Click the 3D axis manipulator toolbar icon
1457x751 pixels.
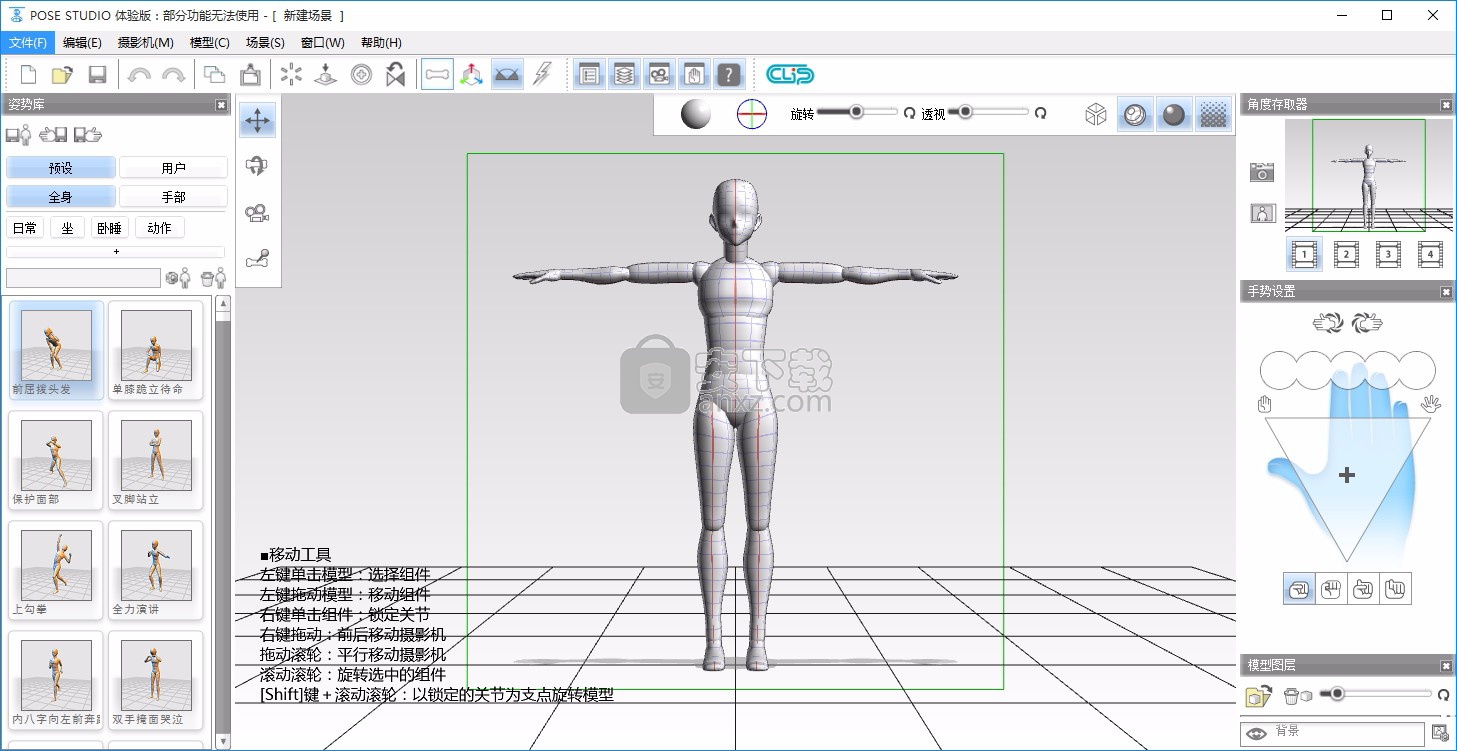tap(472, 75)
